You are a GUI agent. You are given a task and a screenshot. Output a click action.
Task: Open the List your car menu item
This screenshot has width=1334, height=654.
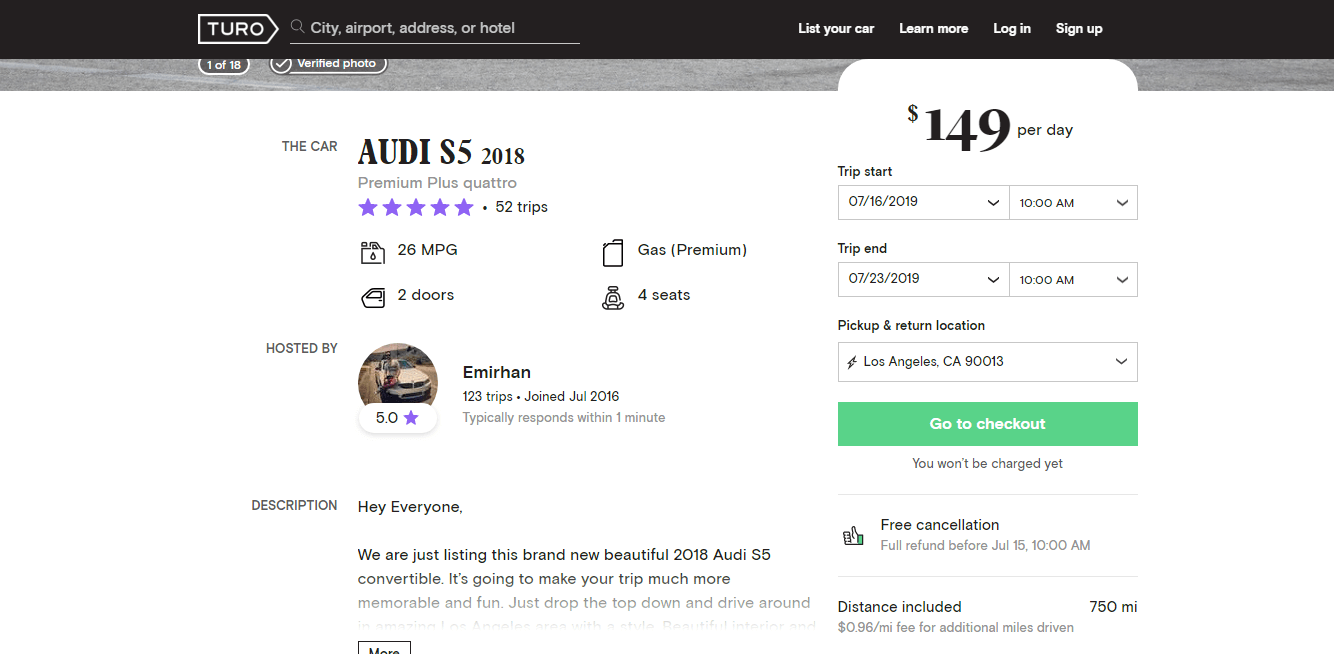(x=836, y=28)
